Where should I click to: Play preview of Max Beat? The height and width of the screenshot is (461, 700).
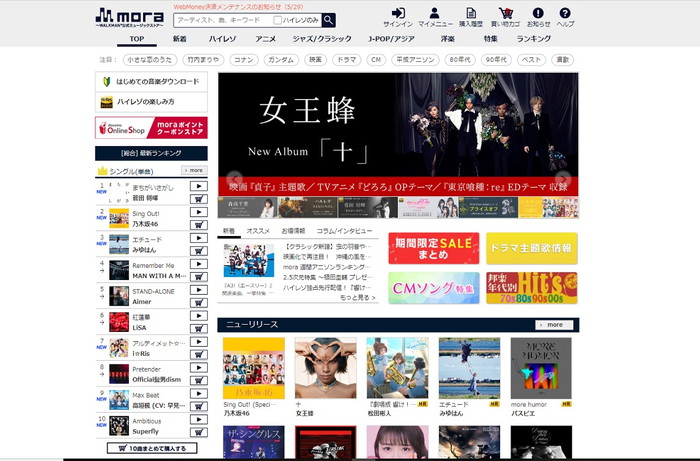[x=199, y=394]
